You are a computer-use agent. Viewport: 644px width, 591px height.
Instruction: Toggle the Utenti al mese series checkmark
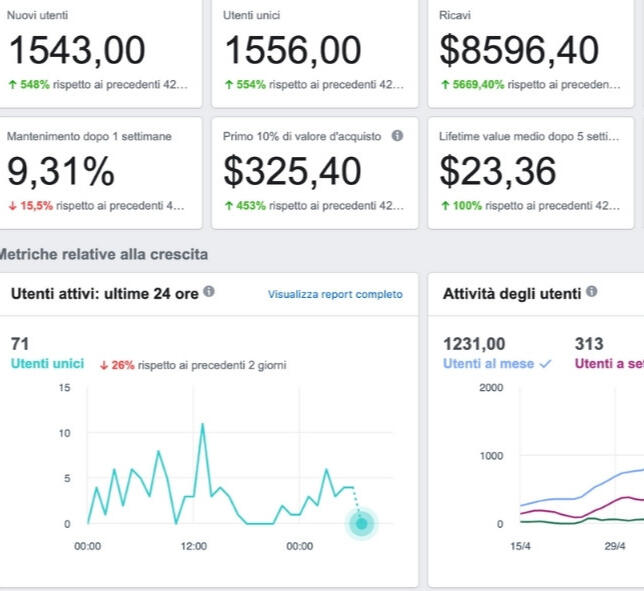(x=545, y=364)
